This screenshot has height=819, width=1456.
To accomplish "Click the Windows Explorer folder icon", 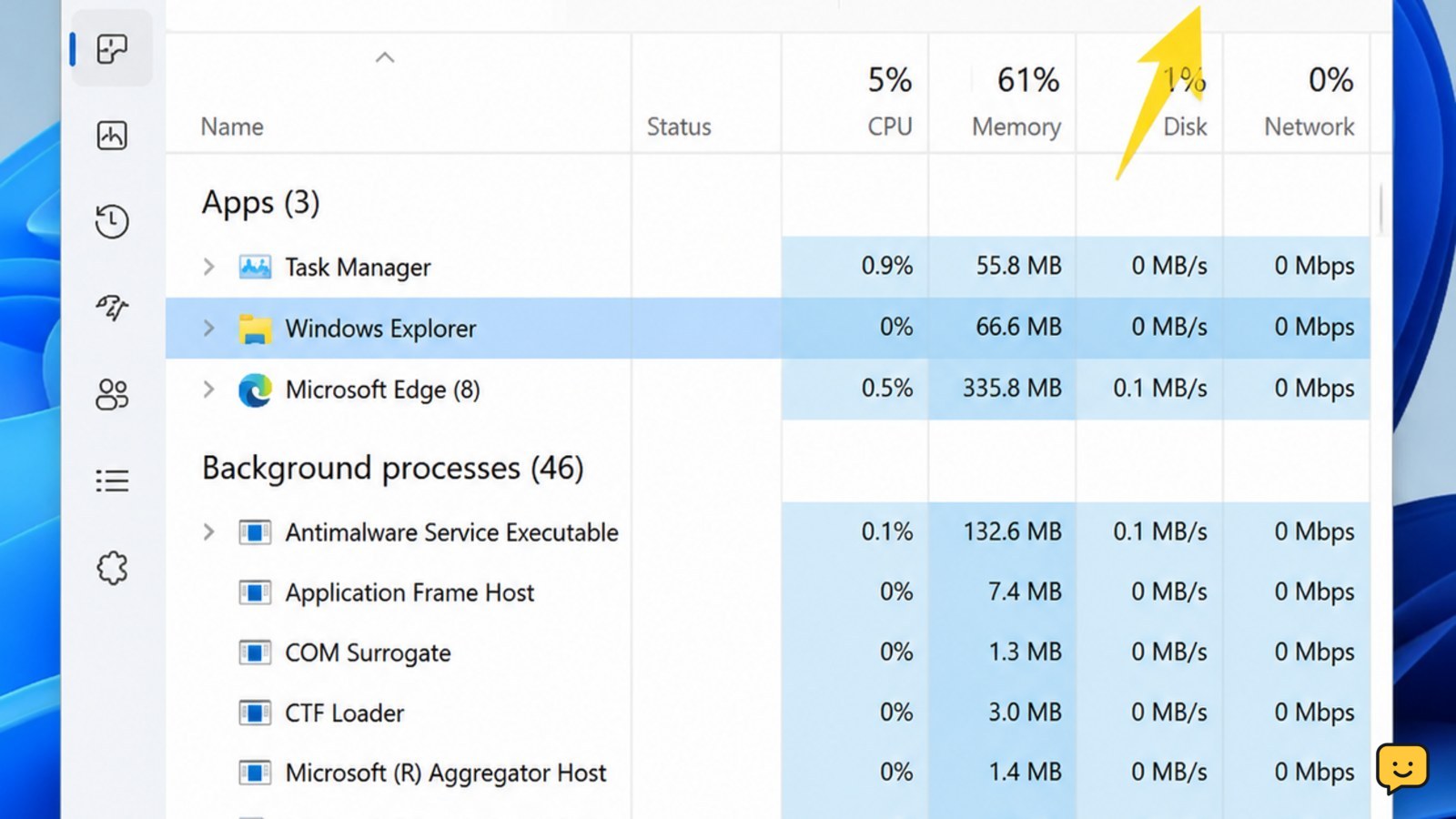I will pyautogui.click(x=255, y=329).
